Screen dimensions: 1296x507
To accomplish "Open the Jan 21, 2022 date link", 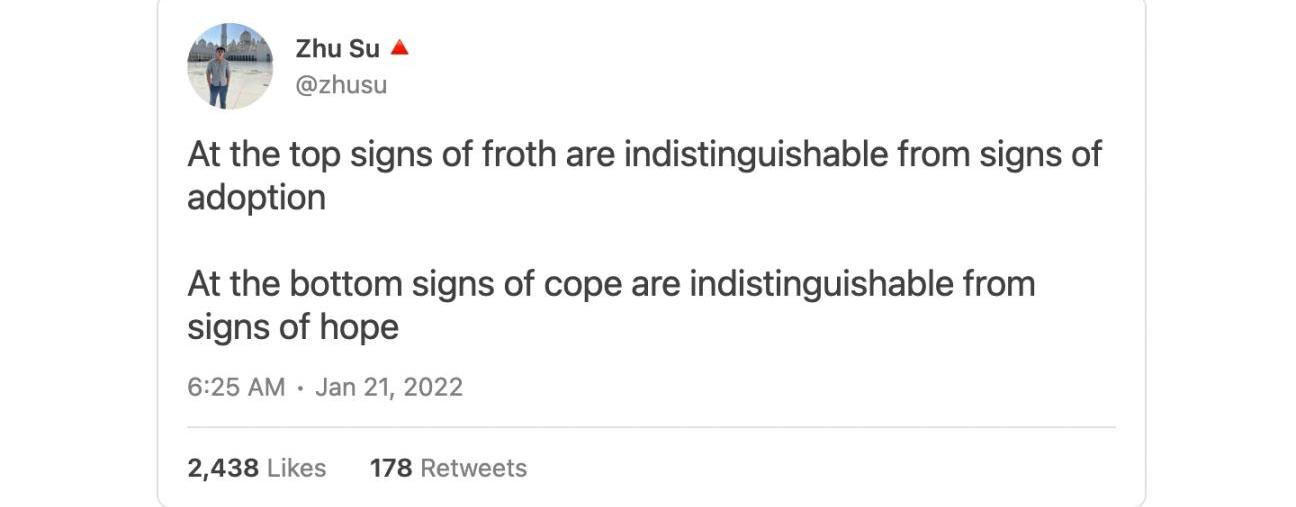I will (389, 387).
